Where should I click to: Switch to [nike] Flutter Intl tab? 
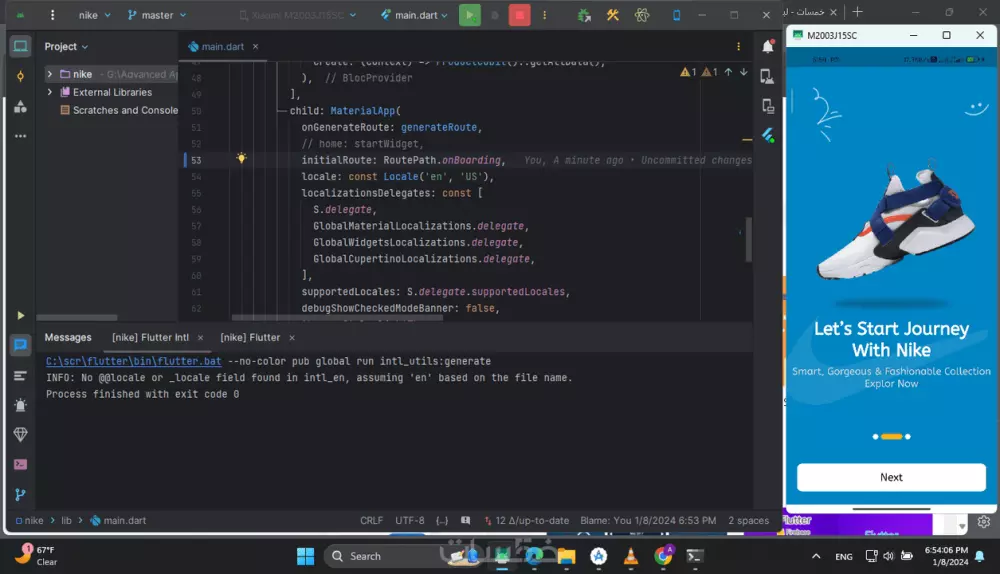[151, 337]
